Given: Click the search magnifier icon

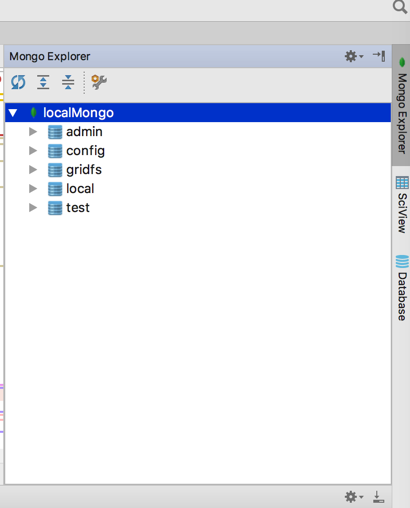Looking at the screenshot, I should point(399,7).
